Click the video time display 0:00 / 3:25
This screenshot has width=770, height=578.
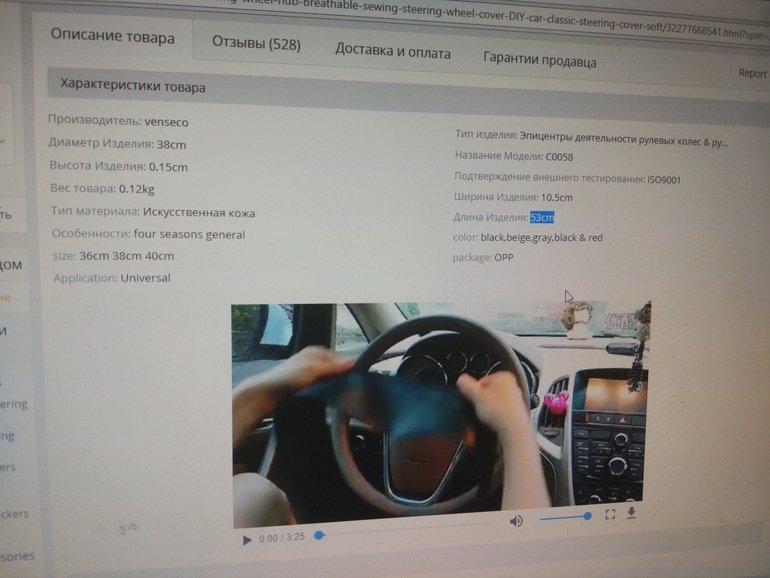[282, 538]
